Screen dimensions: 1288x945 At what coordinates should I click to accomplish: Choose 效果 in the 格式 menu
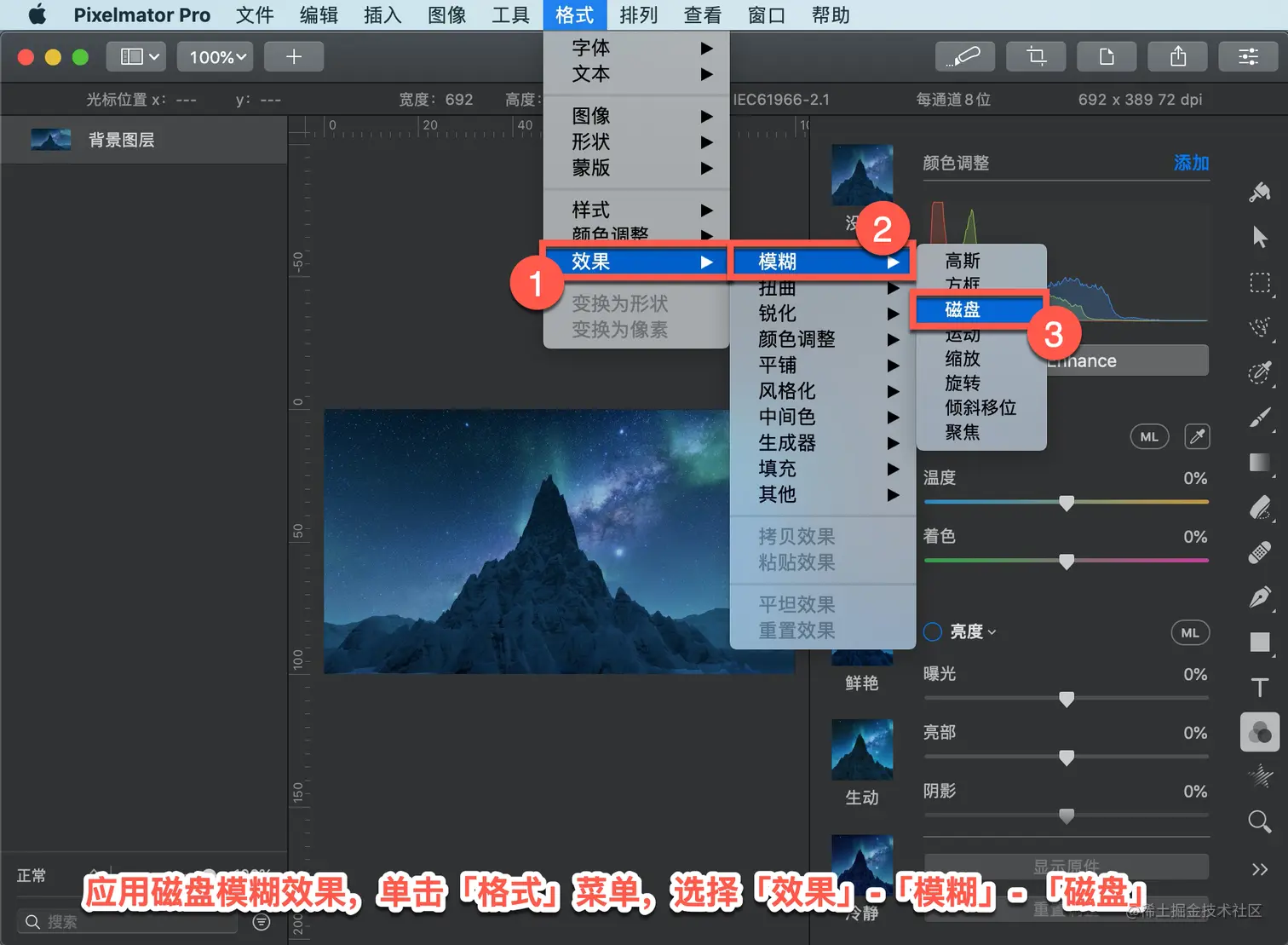click(x=636, y=262)
